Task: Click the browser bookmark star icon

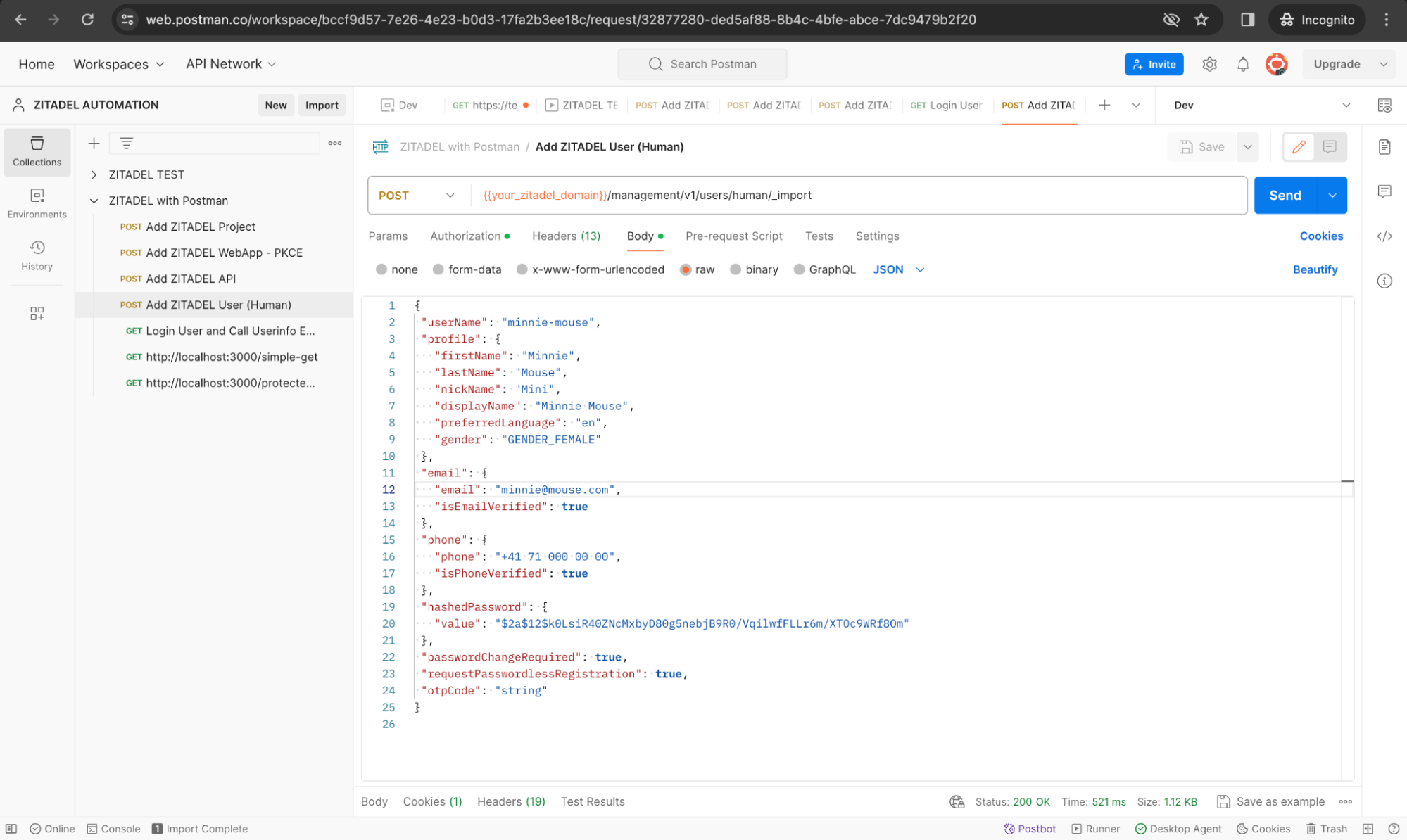Action: point(1201,20)
